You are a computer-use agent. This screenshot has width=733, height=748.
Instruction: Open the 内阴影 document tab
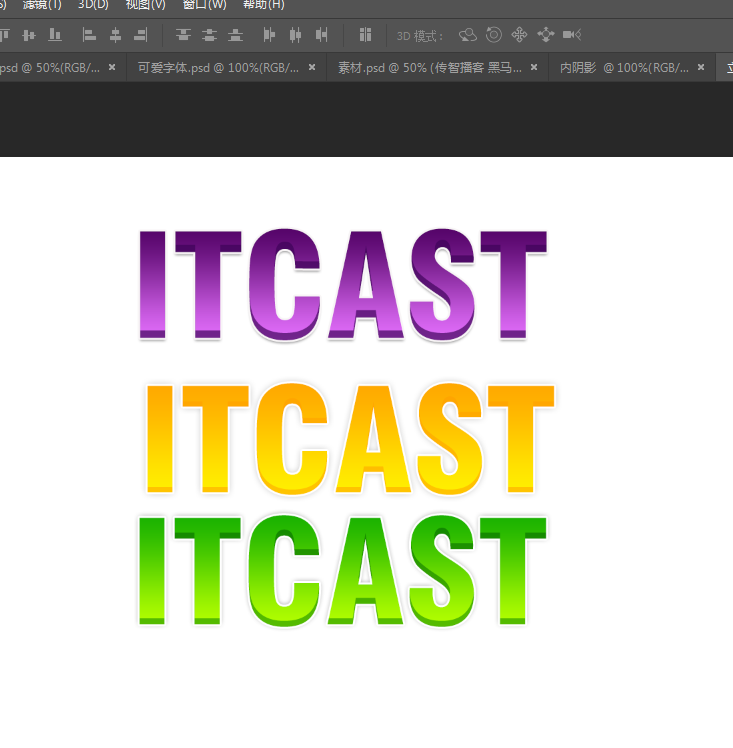coord(623,67)
